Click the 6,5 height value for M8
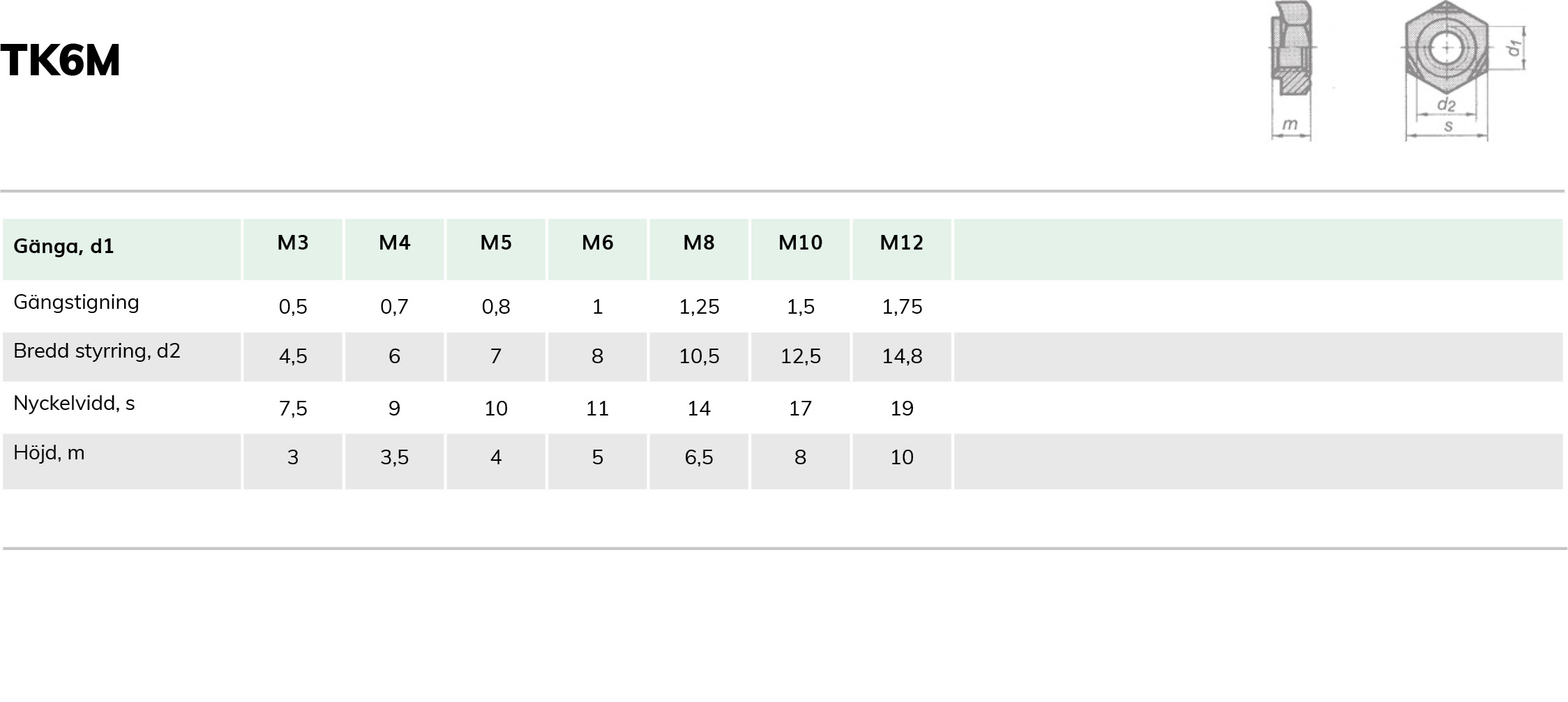The image size is (1568, 702). click(699, 457)
